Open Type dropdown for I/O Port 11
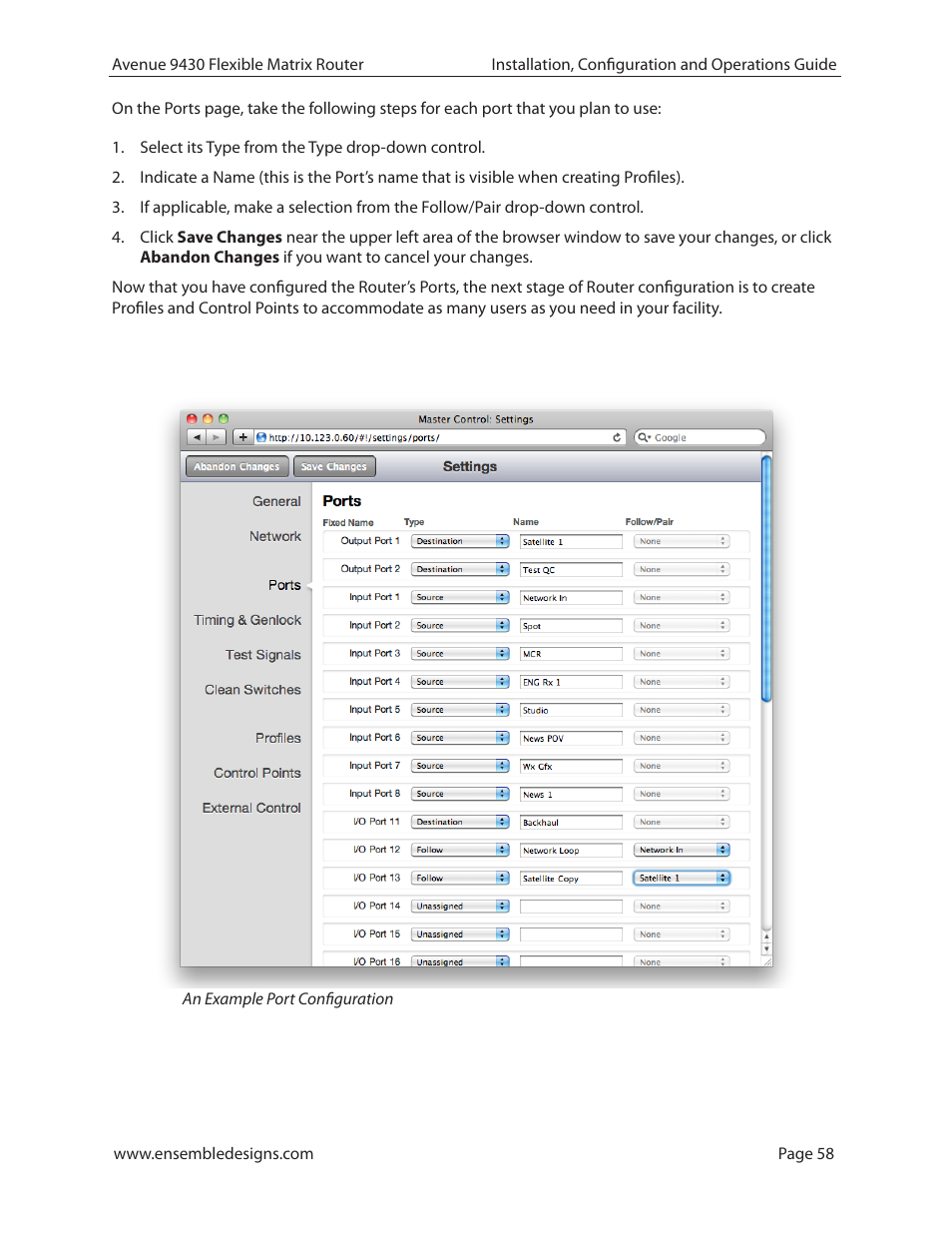952x1233 pixels. tap(460, 822)
